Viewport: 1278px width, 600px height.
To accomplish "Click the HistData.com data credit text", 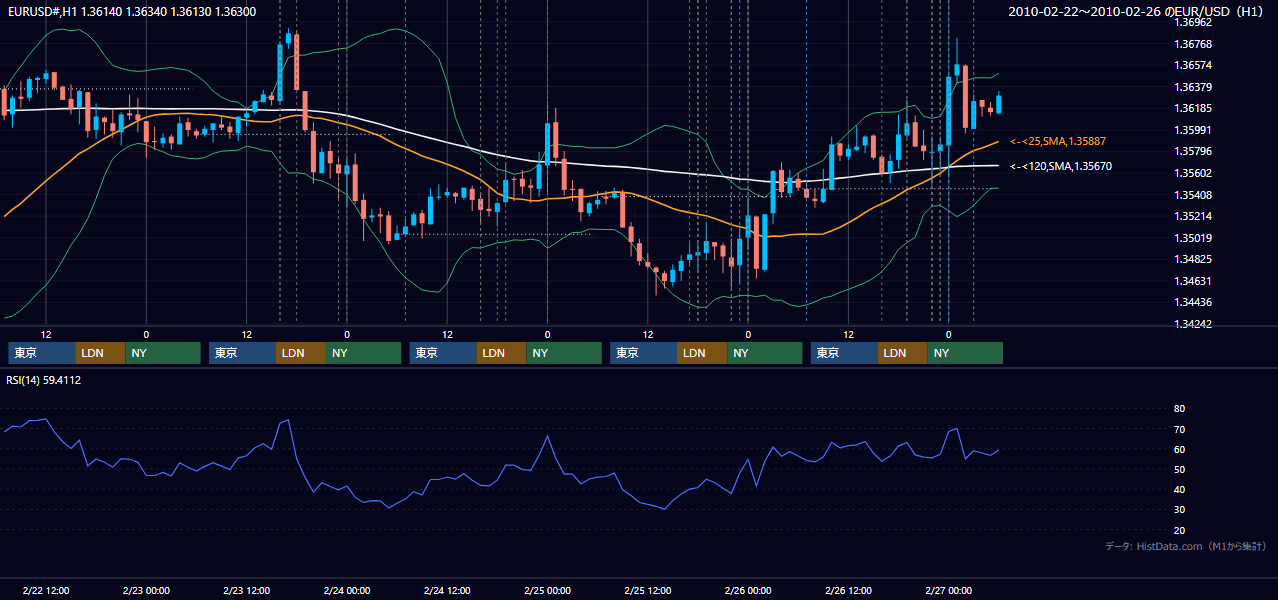I will tap(1185, 546).
